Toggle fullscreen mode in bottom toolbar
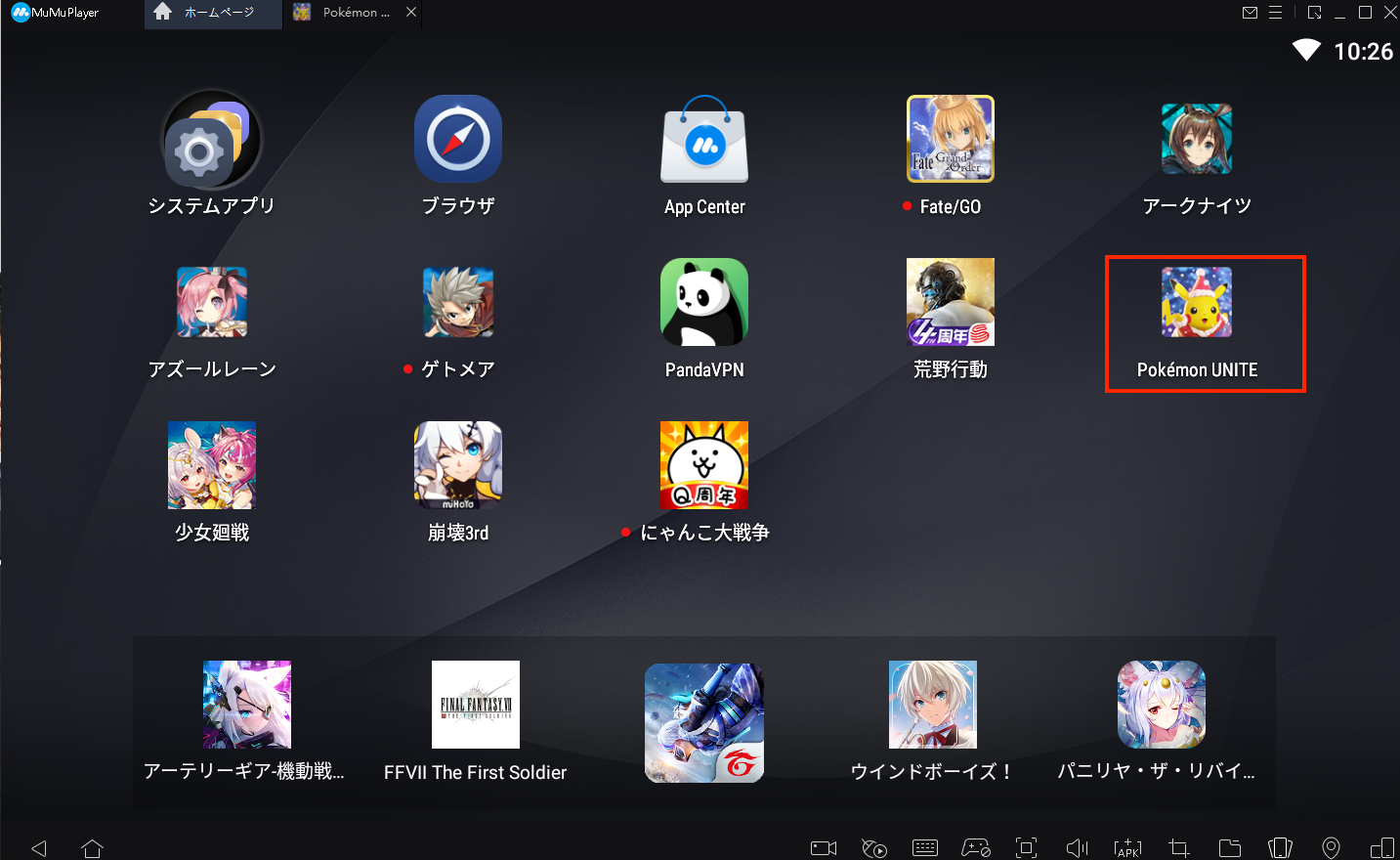Image resolution: width=1400 pixels, height=860 pixels. pyautogui.click(x=1027, y=848)
